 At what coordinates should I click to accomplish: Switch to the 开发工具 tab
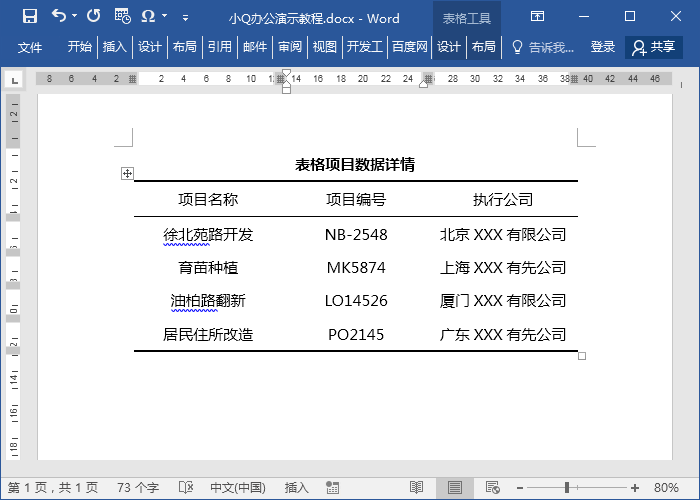[364, 47]
